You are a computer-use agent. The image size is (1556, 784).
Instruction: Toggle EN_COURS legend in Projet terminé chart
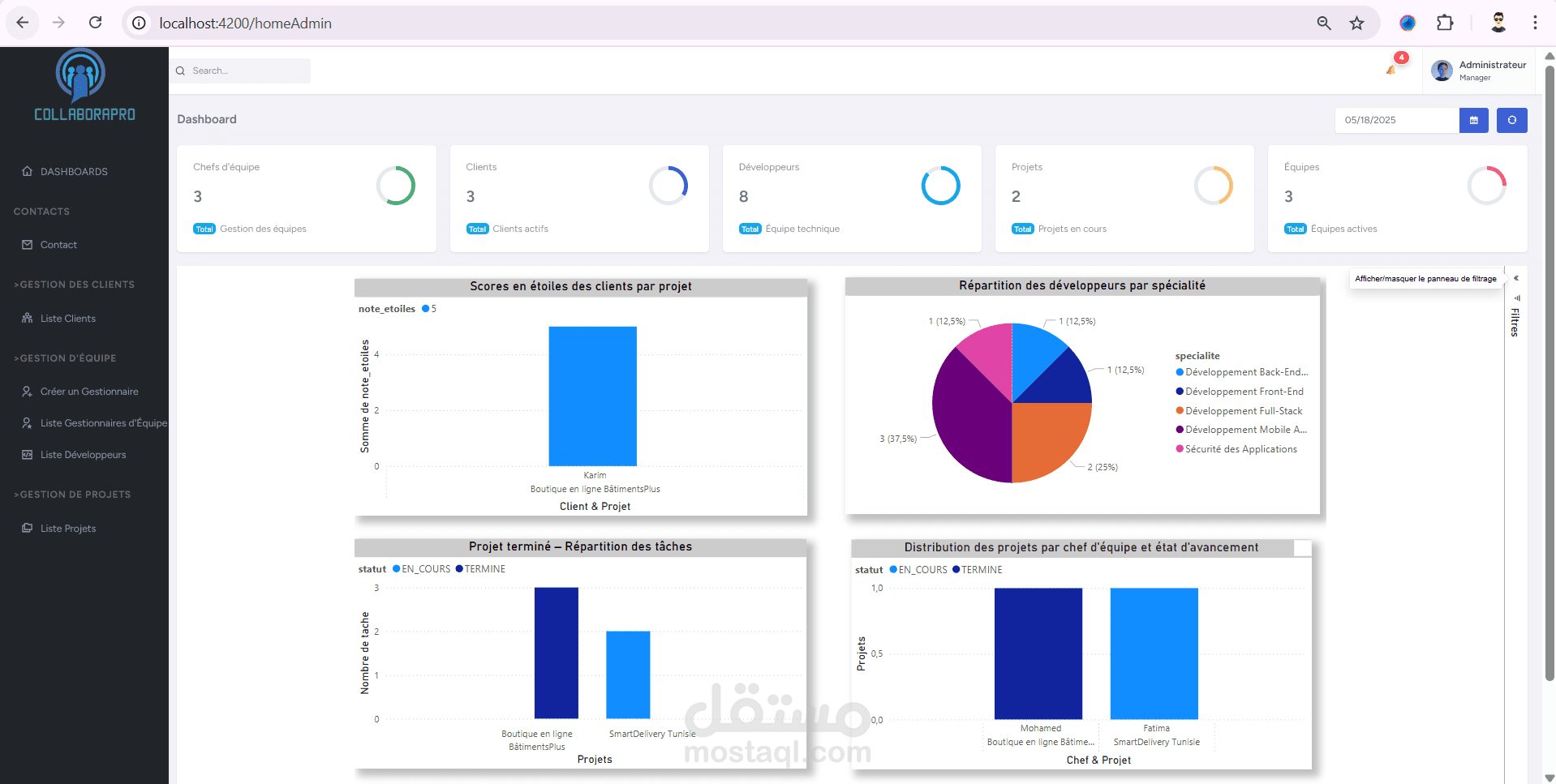[421, 569]
